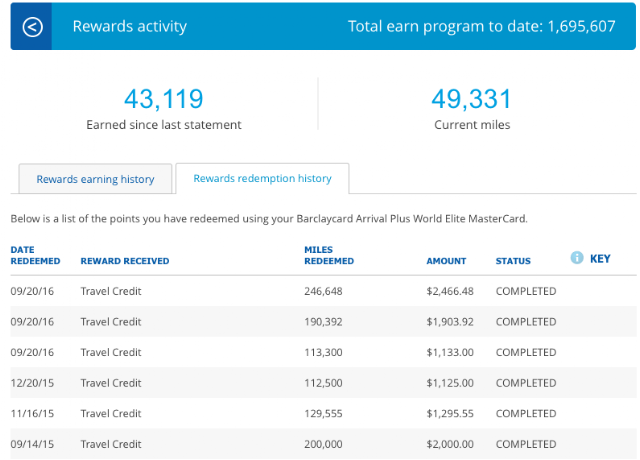
Task: Select the 09/14/15 $2,000.00 row
Action: pyautogui.click(x=323, y=444)
